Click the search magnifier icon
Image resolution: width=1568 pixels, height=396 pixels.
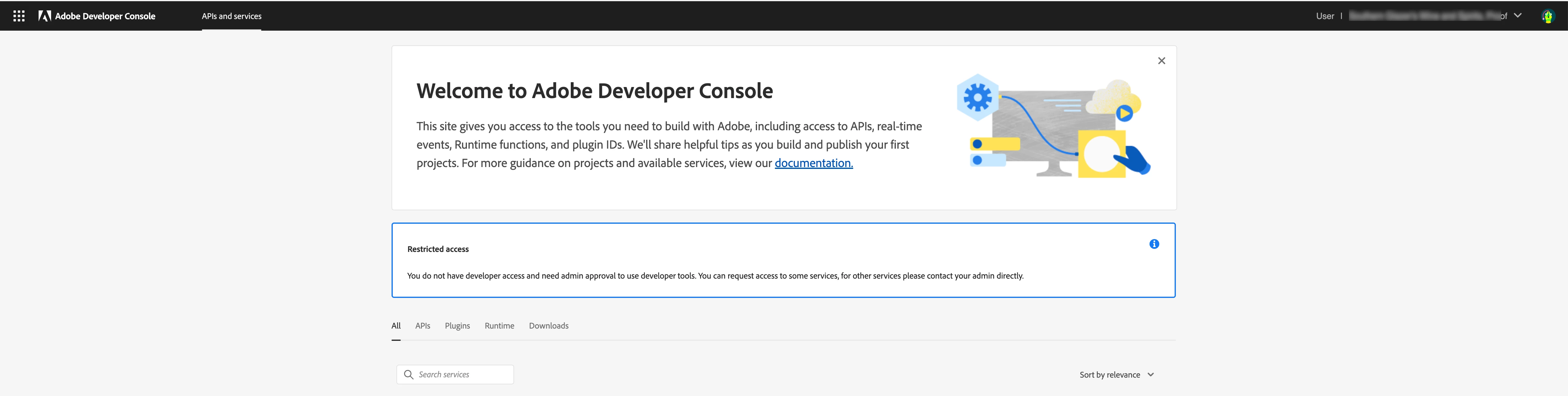[x=408, y=375]
